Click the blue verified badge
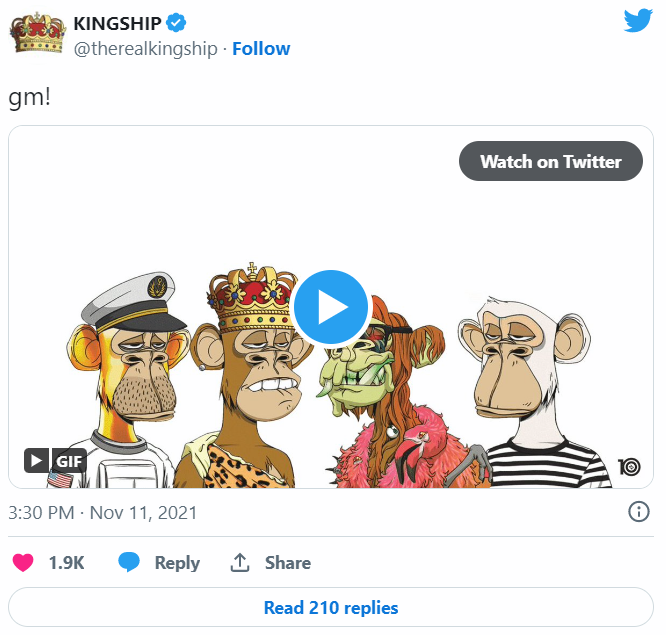The height and width of the screenshot is (635, 666). pyautogui.click(x=174, y=22)
